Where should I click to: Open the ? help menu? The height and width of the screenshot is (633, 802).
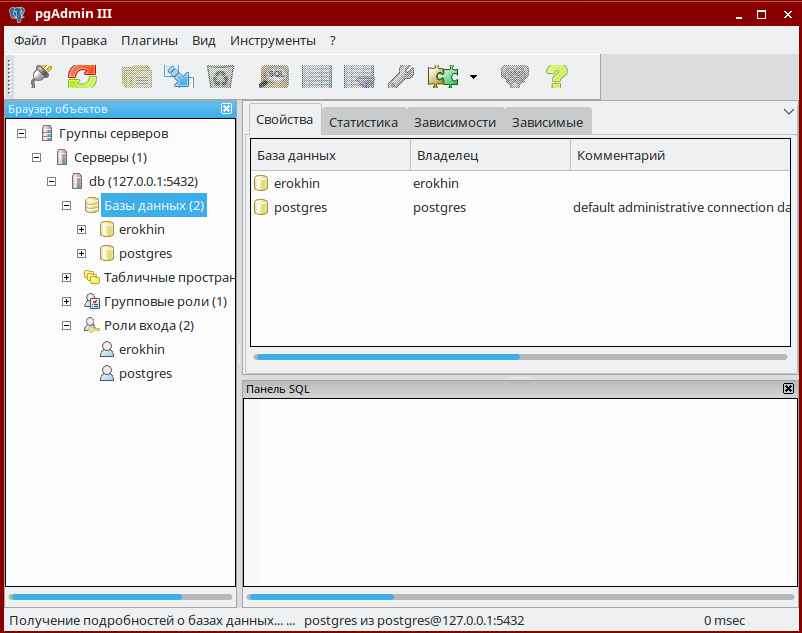click(x=333, y=41)
